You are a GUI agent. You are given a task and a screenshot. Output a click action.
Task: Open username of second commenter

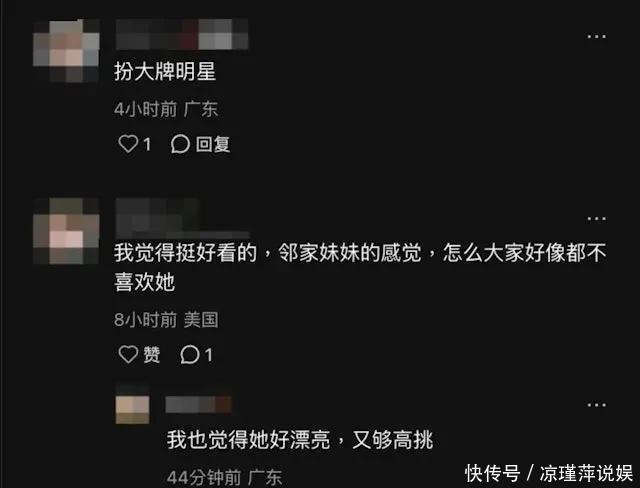click(182, 218)
